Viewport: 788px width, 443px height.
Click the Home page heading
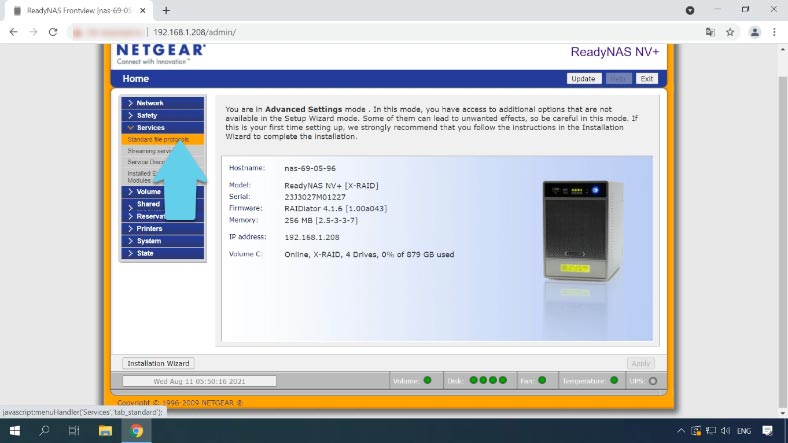pyautogui.click(x=136, y=79)
